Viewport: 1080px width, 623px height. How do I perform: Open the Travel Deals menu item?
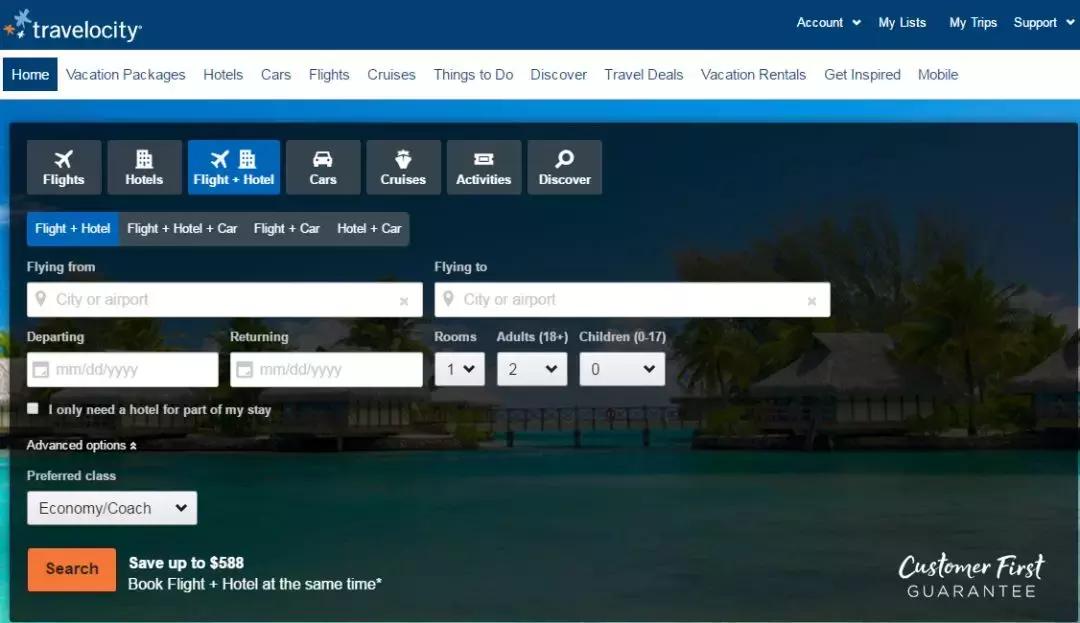tap(644, 75)
